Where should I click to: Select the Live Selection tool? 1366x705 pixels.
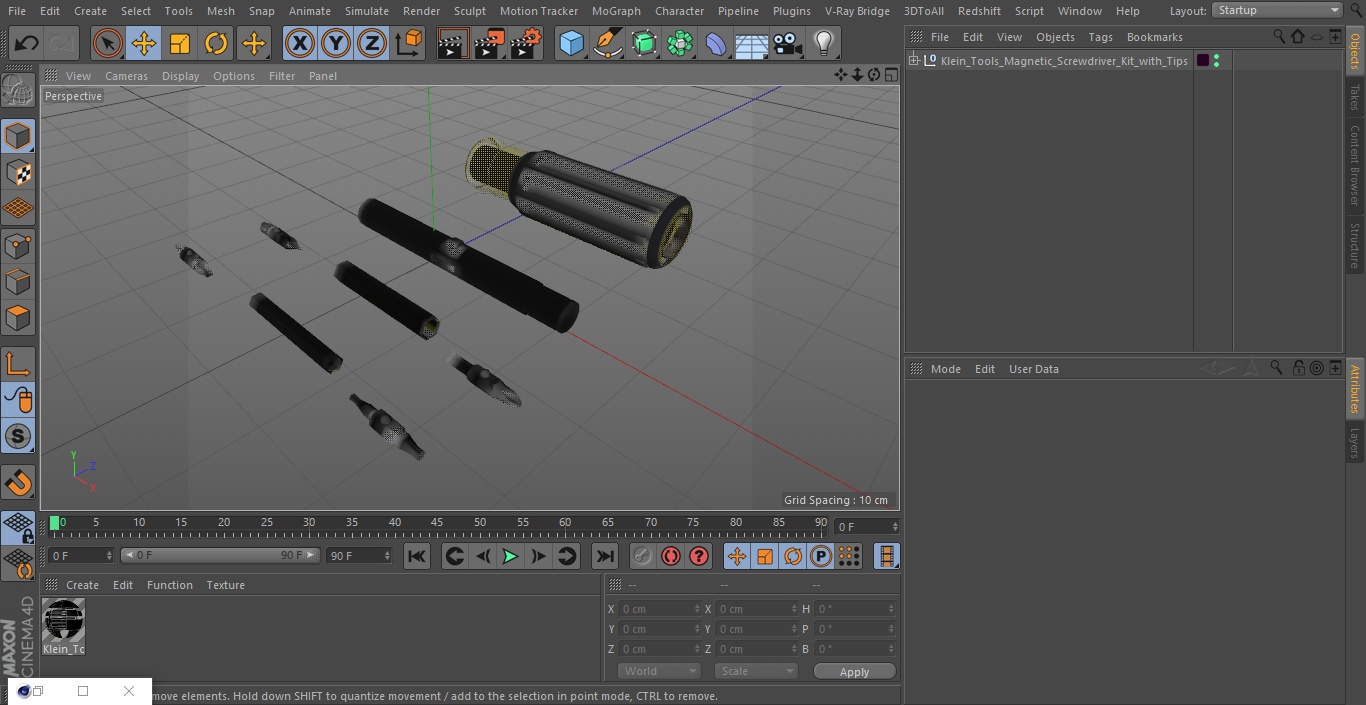tap(107, 43)
